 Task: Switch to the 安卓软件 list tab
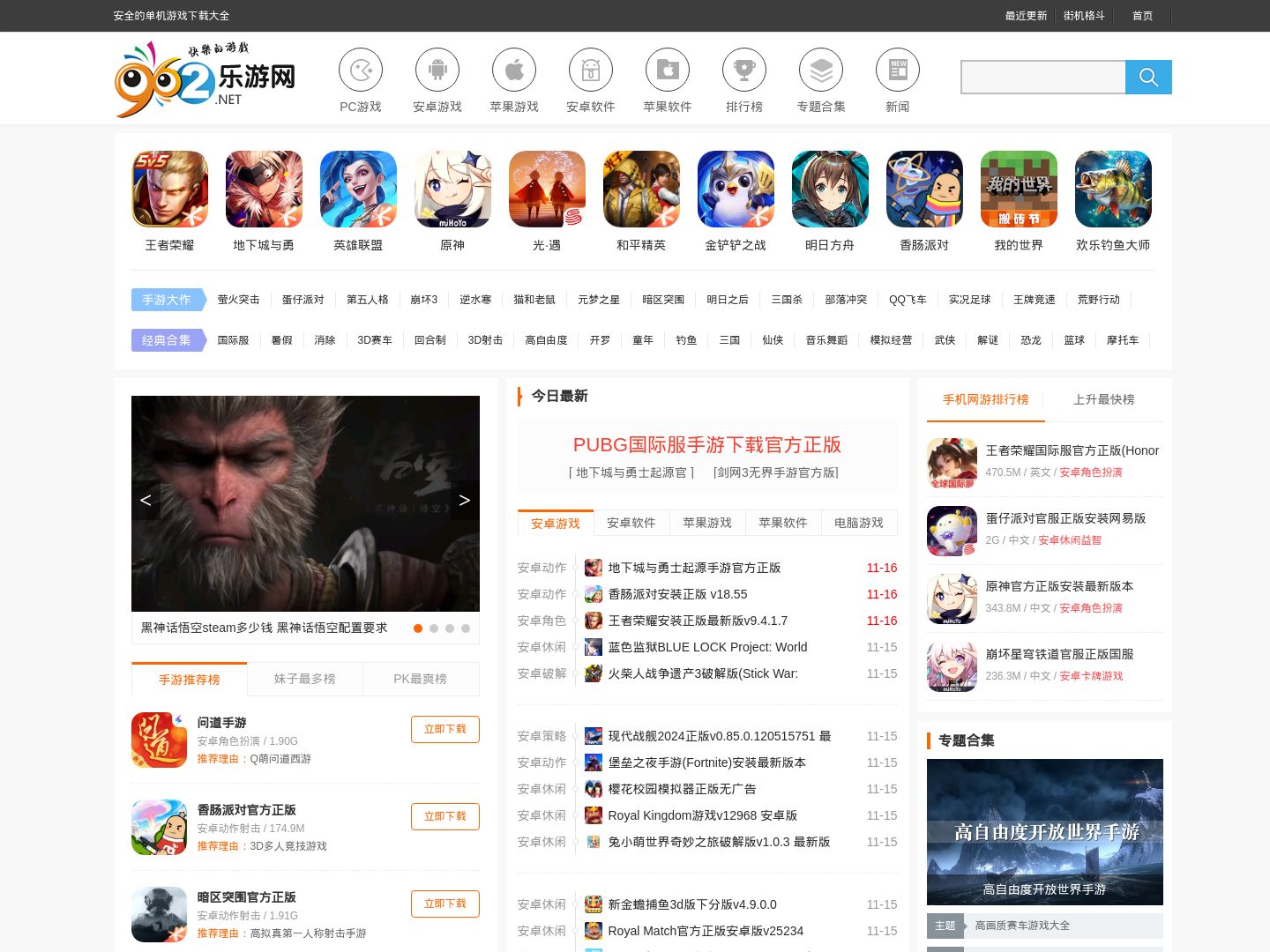tap(631, 523)
